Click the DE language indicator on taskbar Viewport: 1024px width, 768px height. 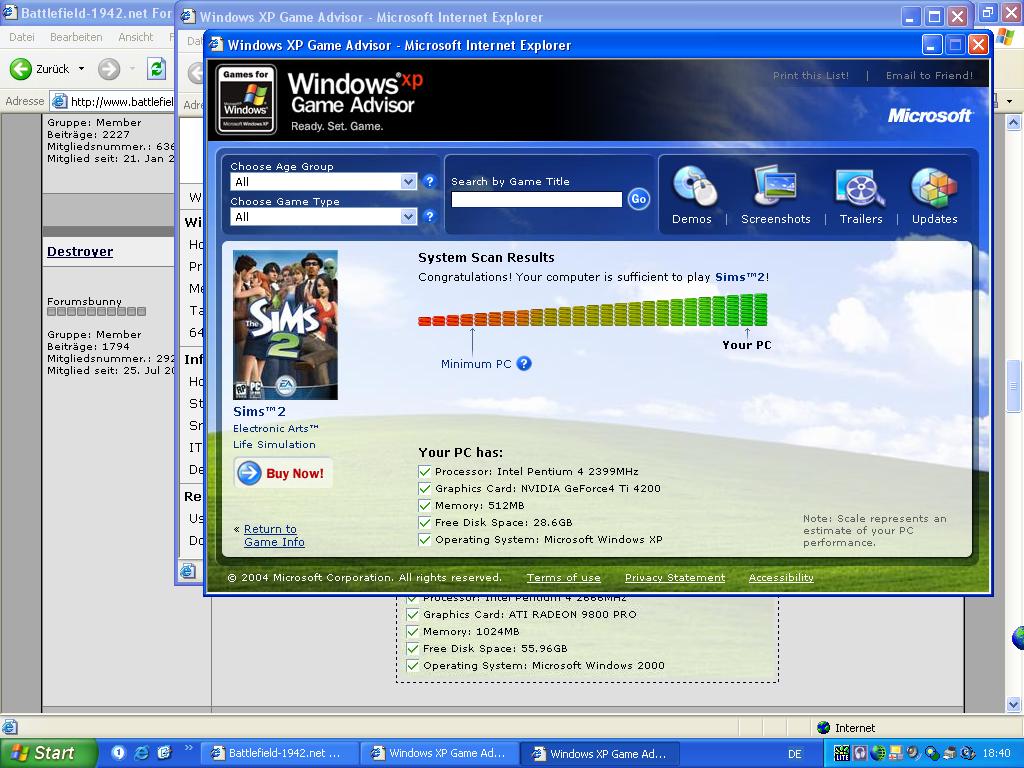click(795, 754)
